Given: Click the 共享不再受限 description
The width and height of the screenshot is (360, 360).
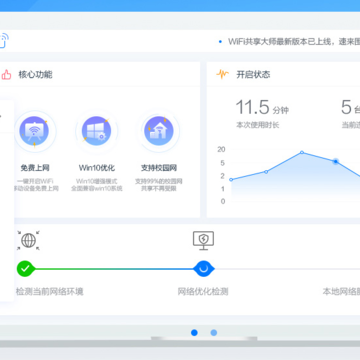Looking at the screenshot, I should pyautogui.click(x=159, y=189).
